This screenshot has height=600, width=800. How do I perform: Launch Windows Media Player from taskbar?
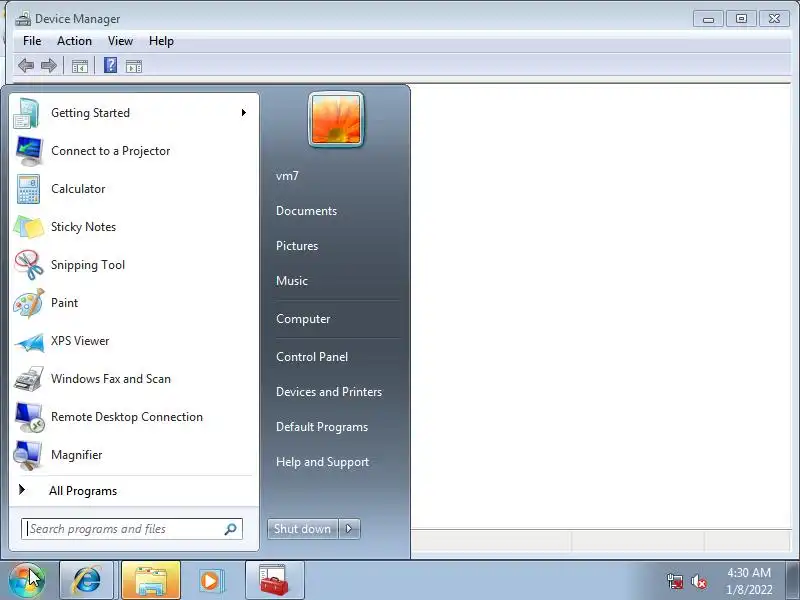210,580
